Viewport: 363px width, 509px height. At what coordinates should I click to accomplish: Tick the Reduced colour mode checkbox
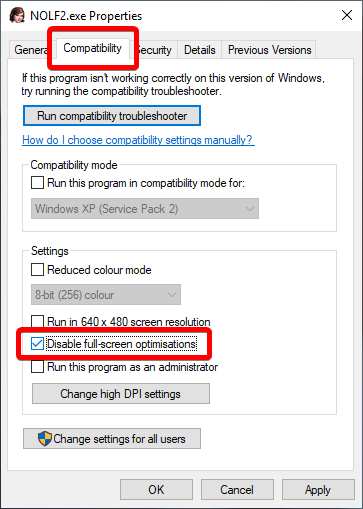37,270
